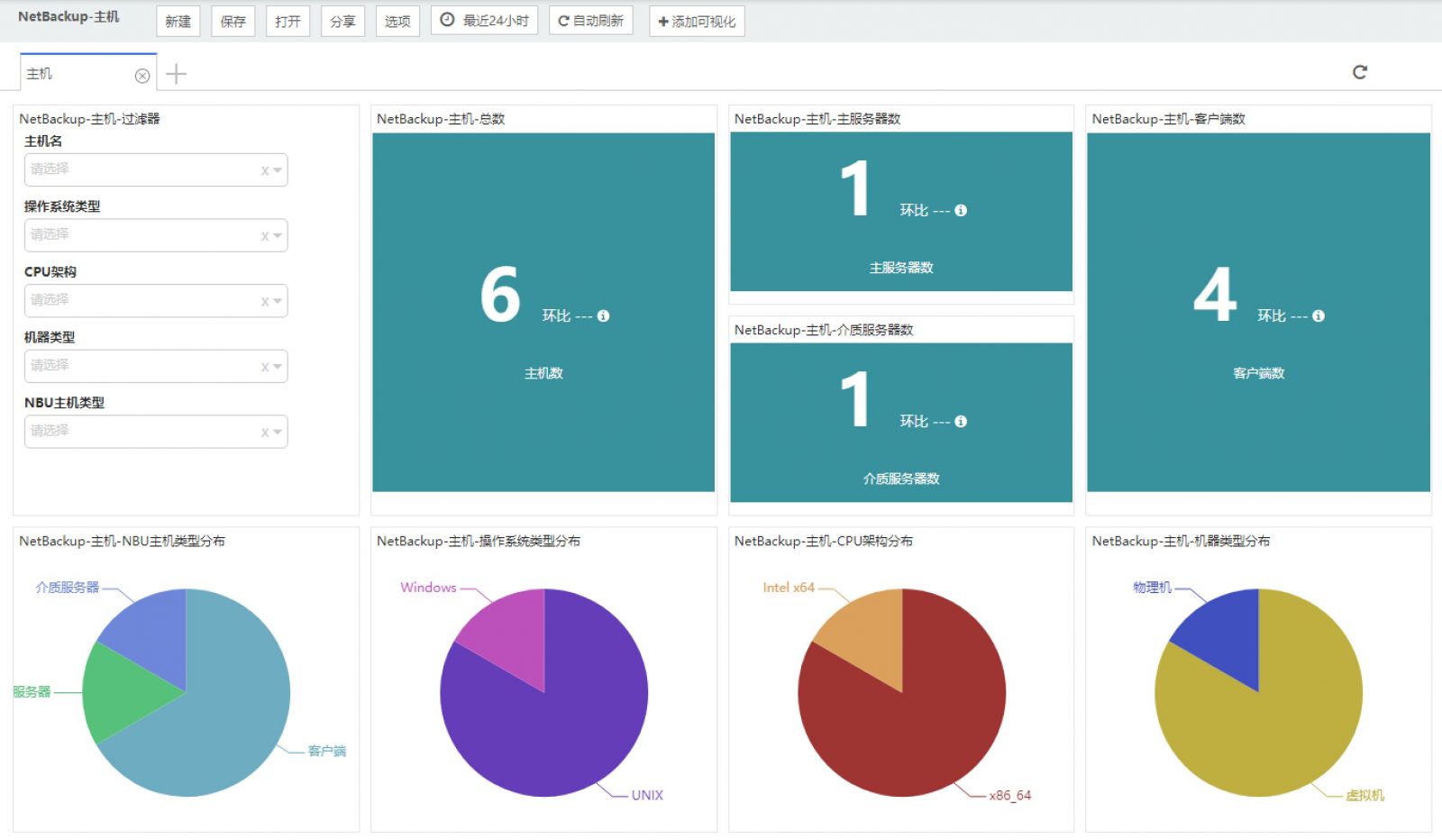Click the NetBackup-主机-操作系统类型分布 panel title
The image size is (1442, 840).
tap(479, 541)
